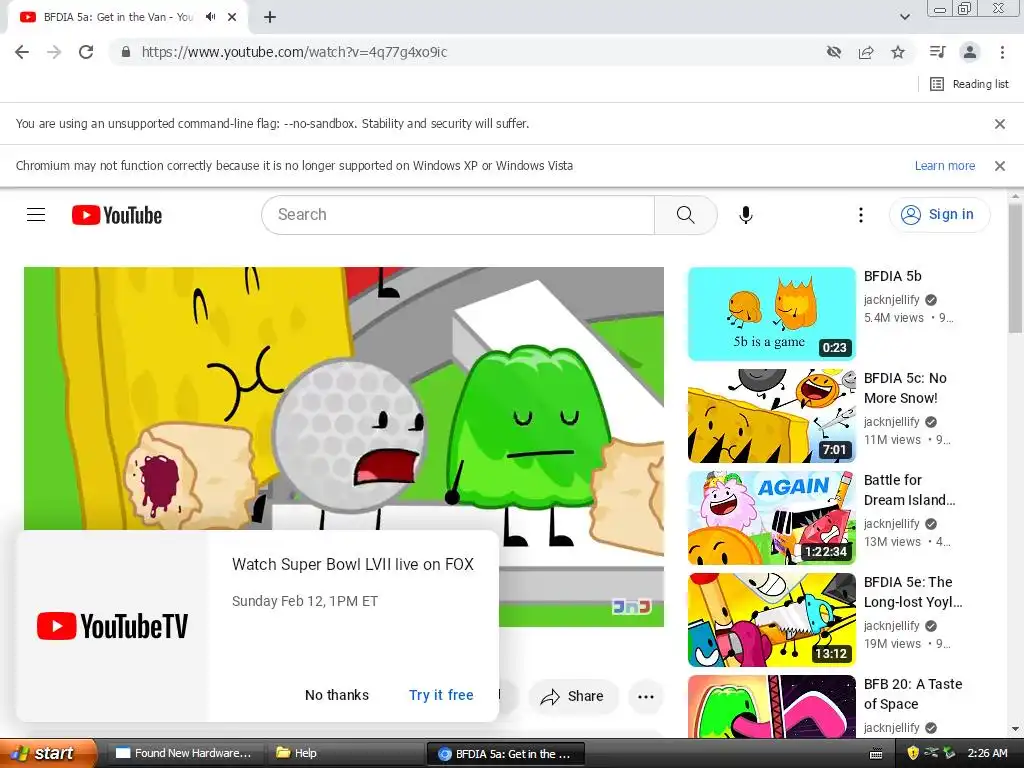Open the media controls icon in toolbar
Image resolution: width=1024 pixels, height=768 pixels.
coord(937,52)
